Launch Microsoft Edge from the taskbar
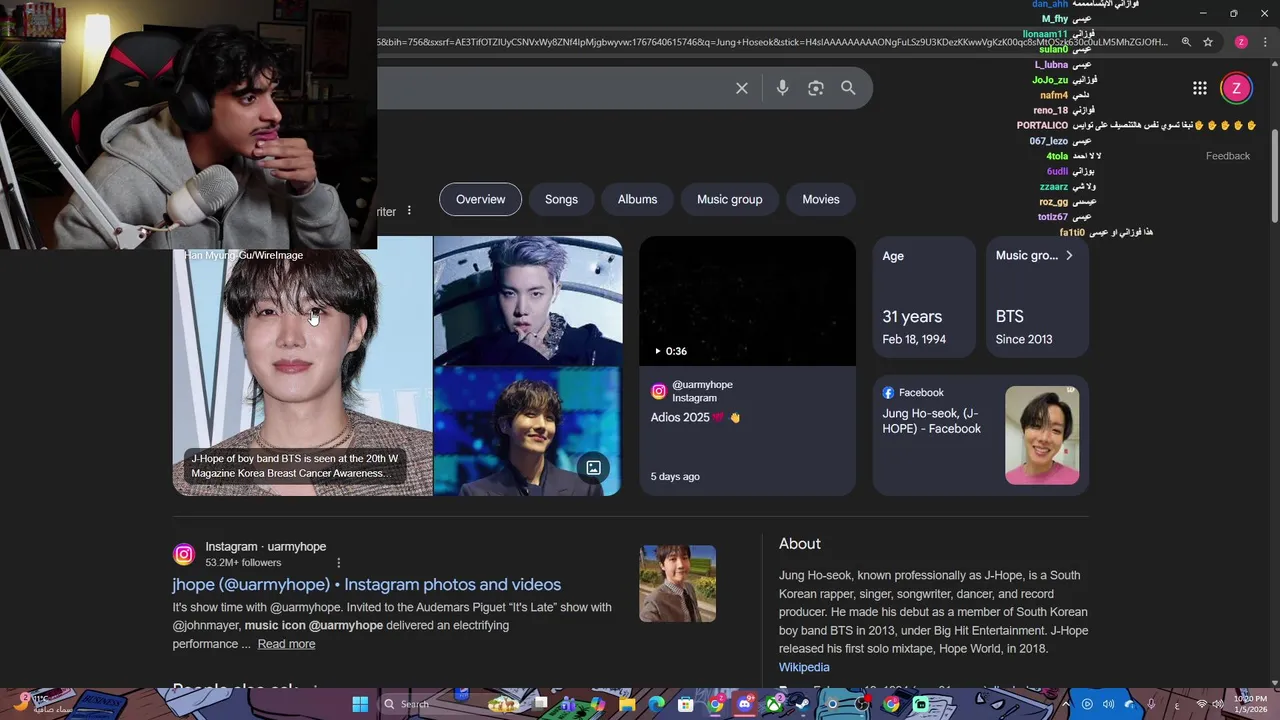Image resolution: width=1280 pixels, height=720 pixels. tap(656, 704)
